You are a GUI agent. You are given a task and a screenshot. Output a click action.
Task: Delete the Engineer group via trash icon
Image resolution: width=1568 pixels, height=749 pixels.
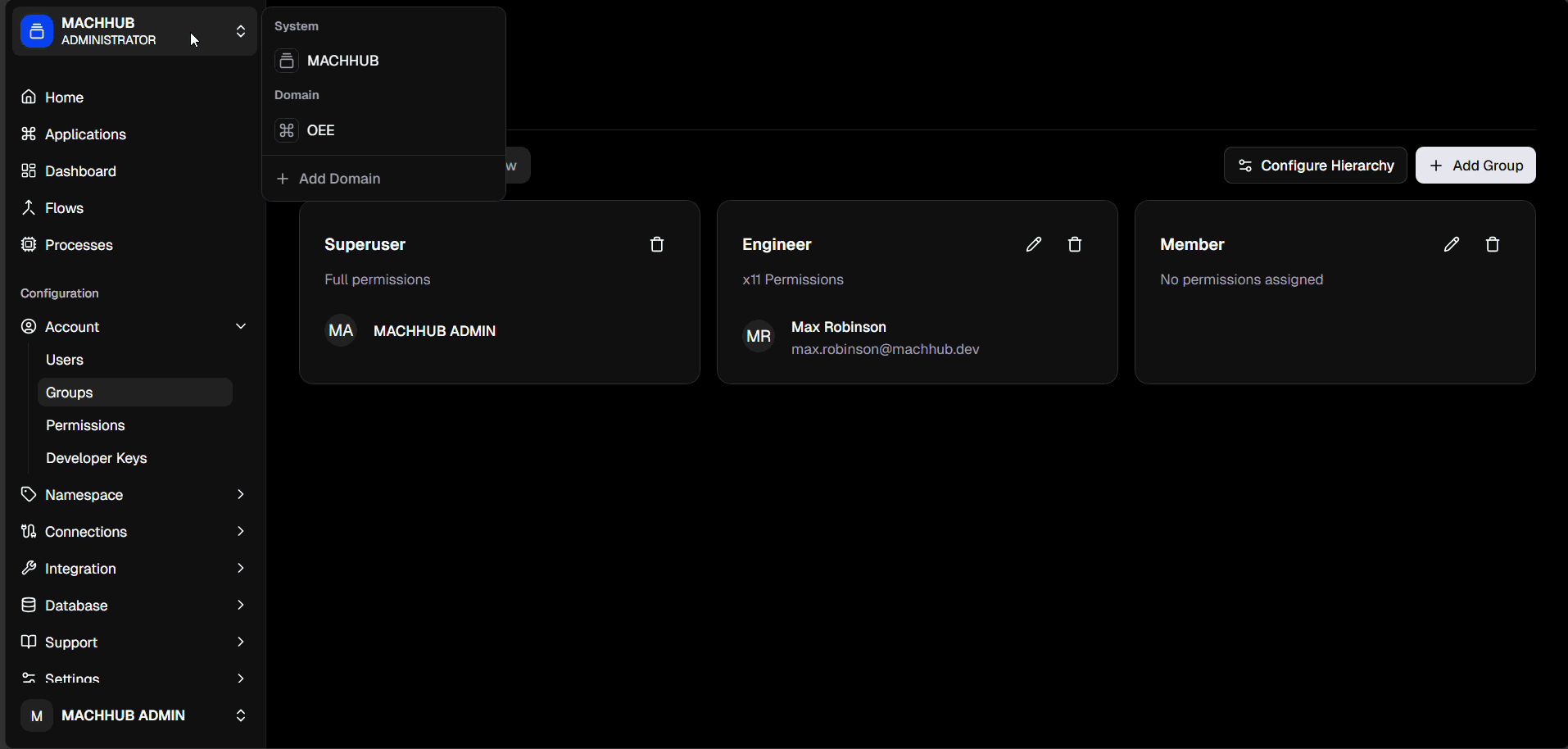coord(1075,244)
